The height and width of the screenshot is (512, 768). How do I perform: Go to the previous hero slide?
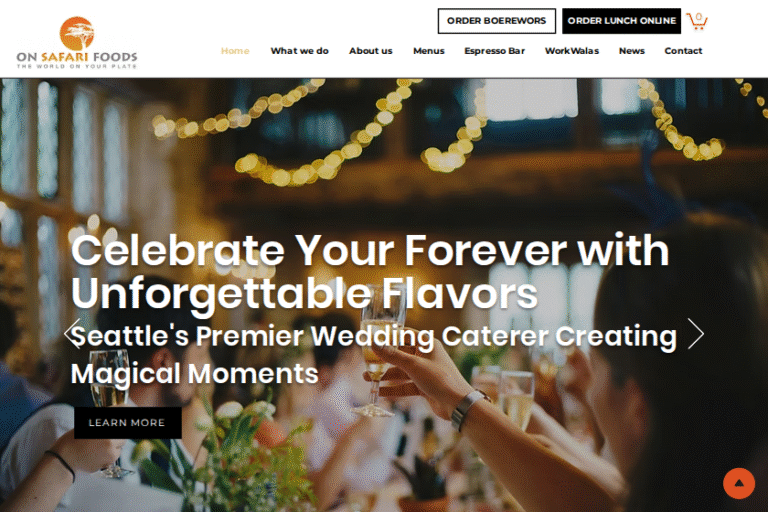(x=72, y=334)
